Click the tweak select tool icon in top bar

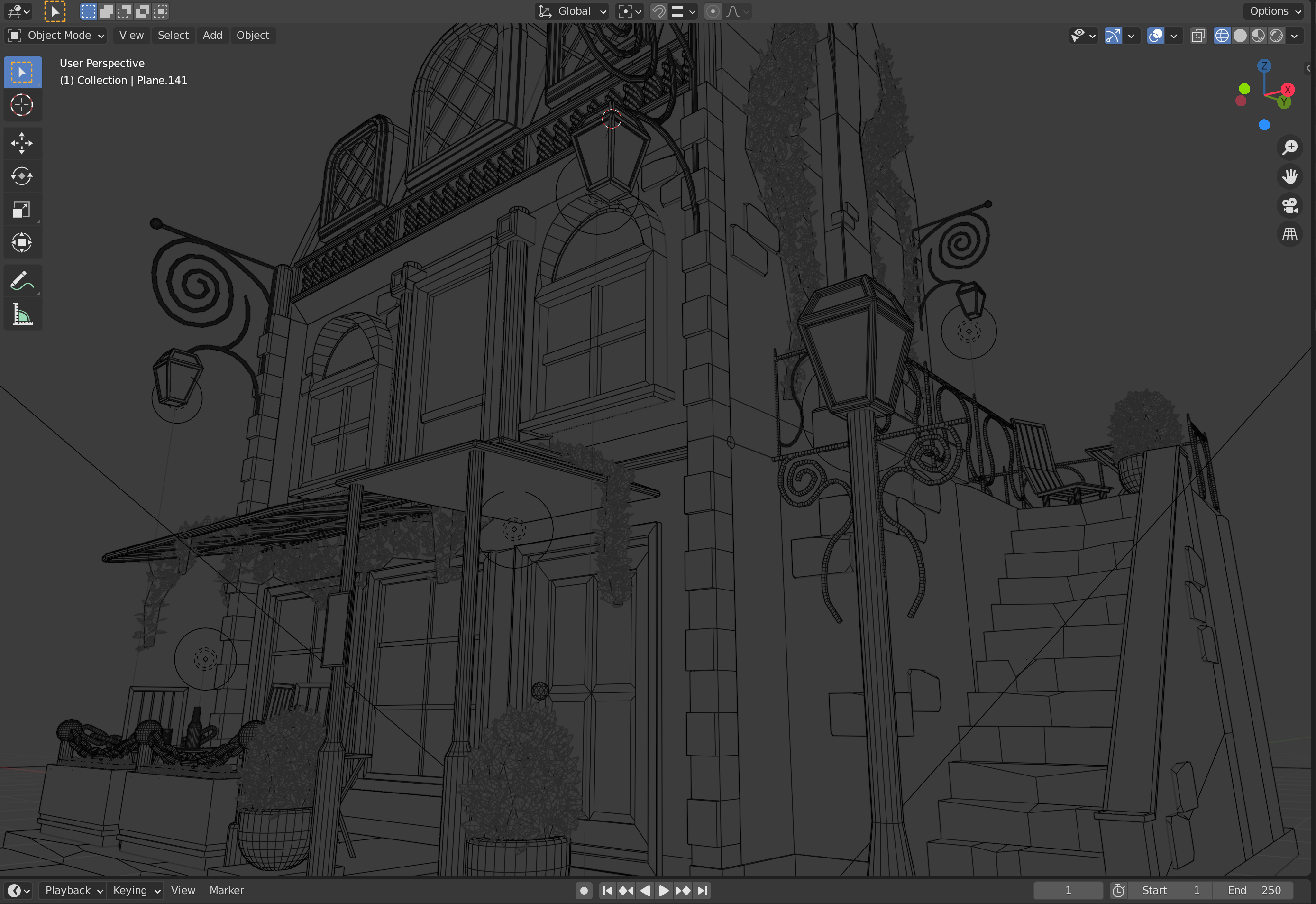55,11
